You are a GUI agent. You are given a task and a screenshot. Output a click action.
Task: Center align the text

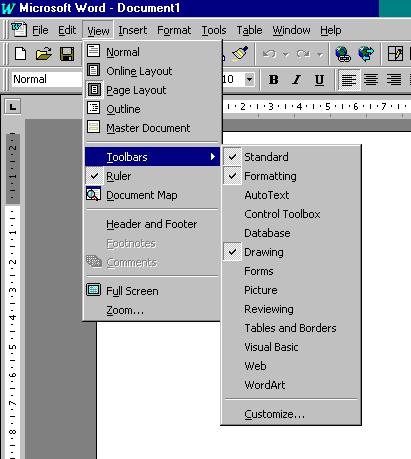371,80
